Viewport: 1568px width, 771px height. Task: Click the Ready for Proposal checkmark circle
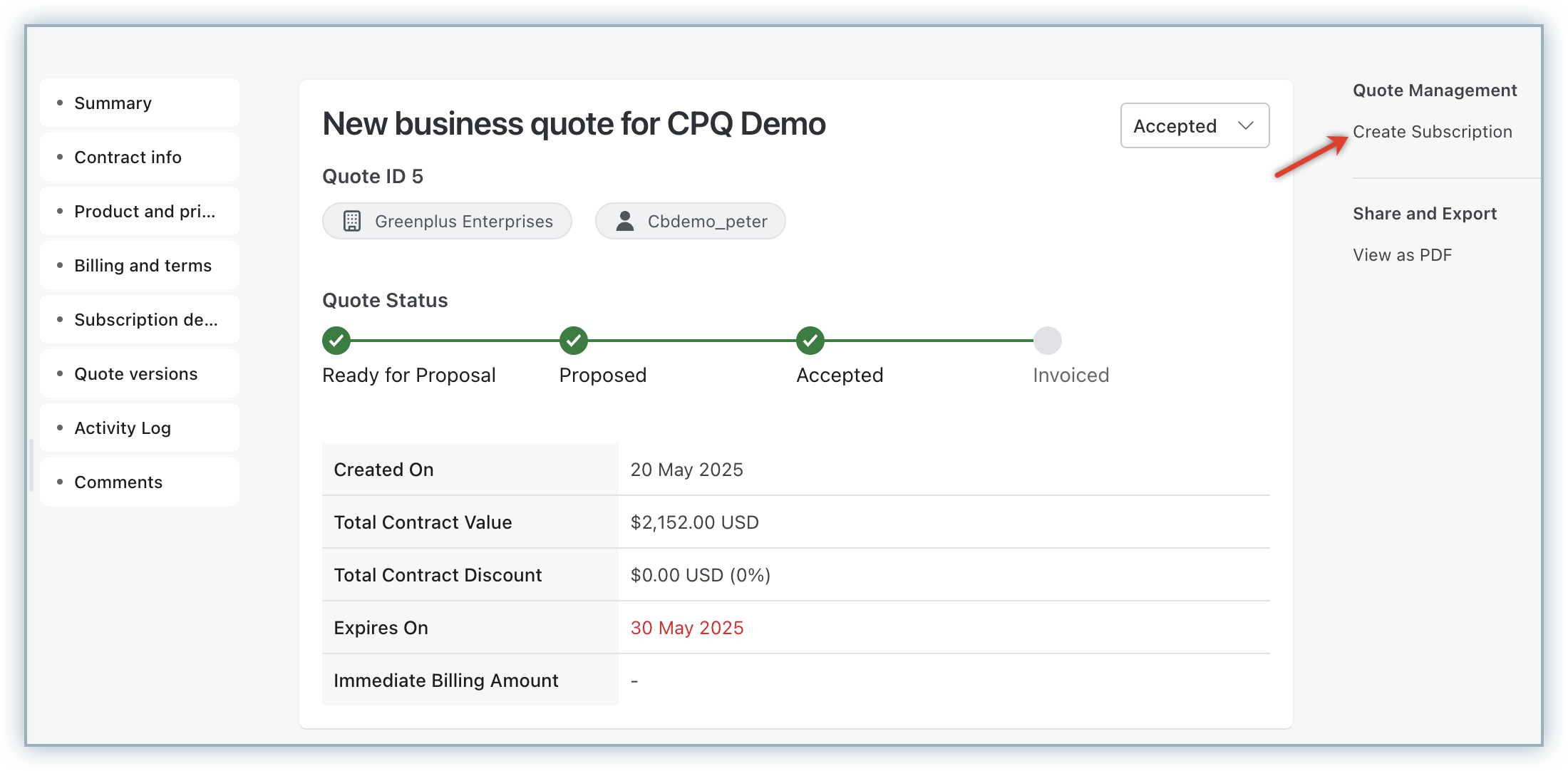pyautogui.click(x=336, y=341)
